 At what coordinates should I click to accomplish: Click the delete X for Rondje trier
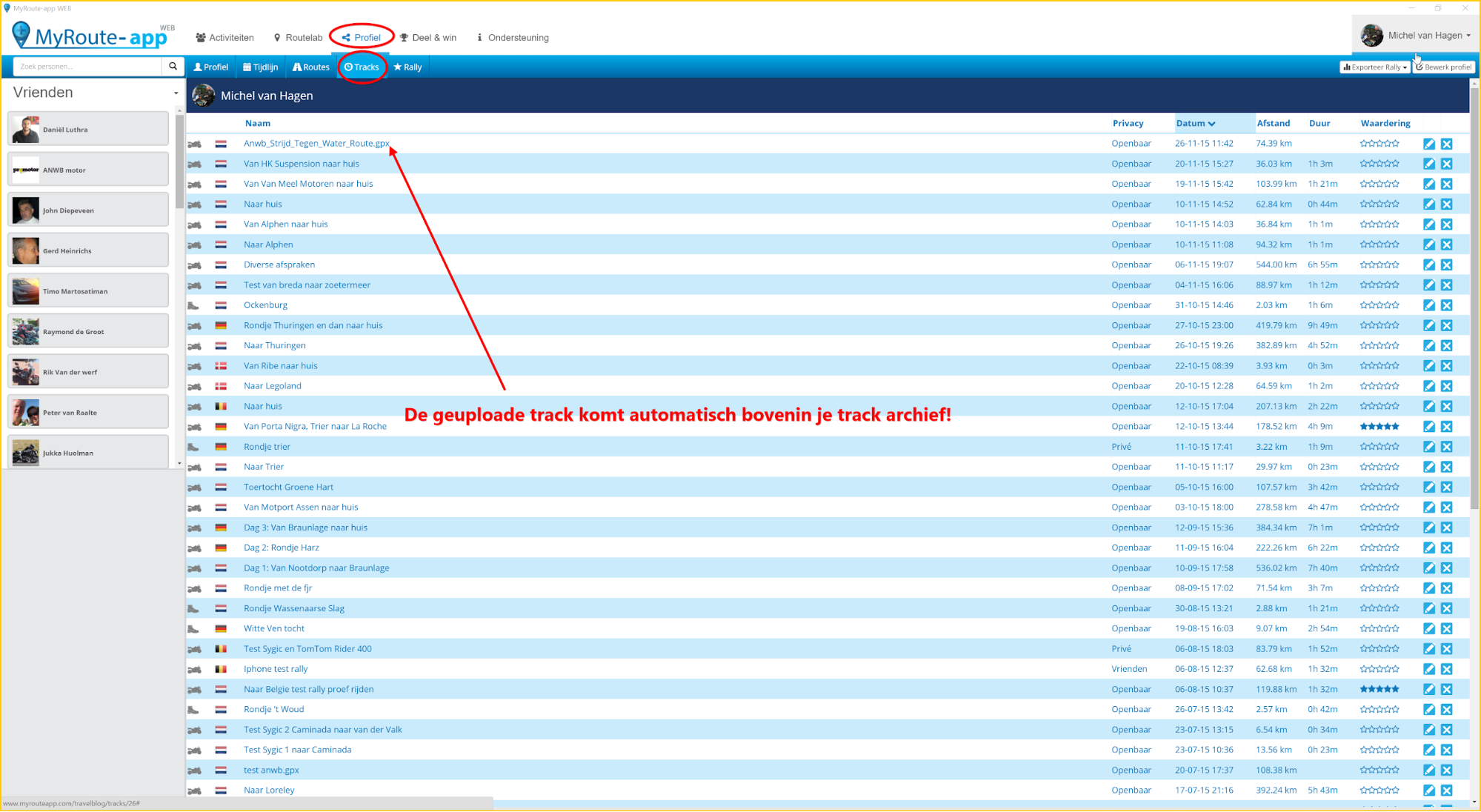tap(1446, 447)
